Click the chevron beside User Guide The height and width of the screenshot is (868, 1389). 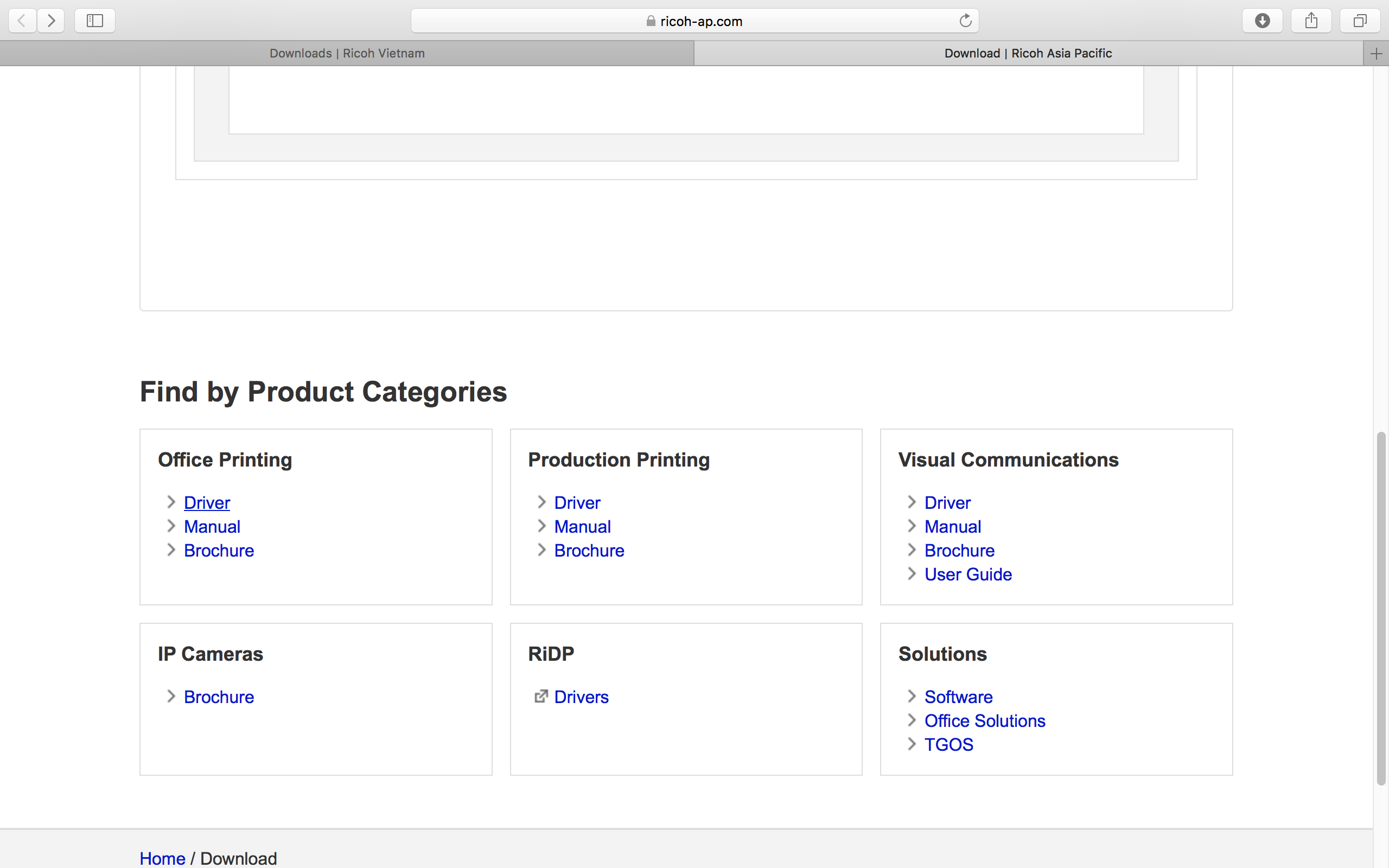pos(911,574)
